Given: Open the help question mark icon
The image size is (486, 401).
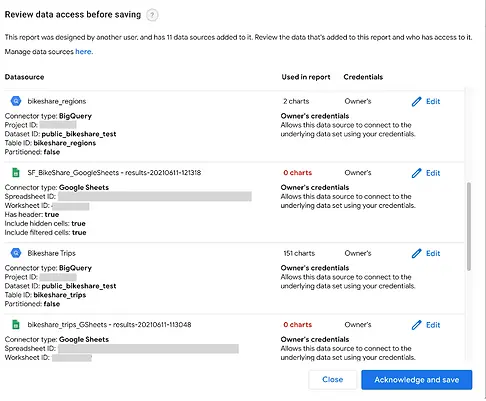Looking at the screenshot, I should coord(152,15).
